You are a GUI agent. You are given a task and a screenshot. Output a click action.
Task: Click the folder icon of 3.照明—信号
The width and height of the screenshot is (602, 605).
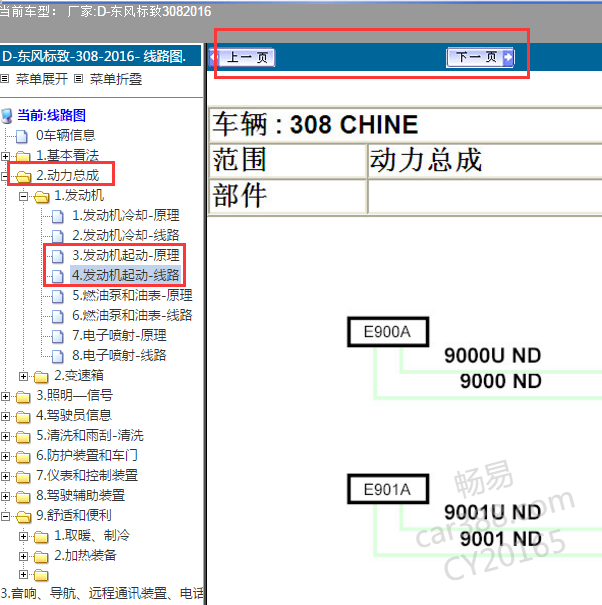point(23,397)
